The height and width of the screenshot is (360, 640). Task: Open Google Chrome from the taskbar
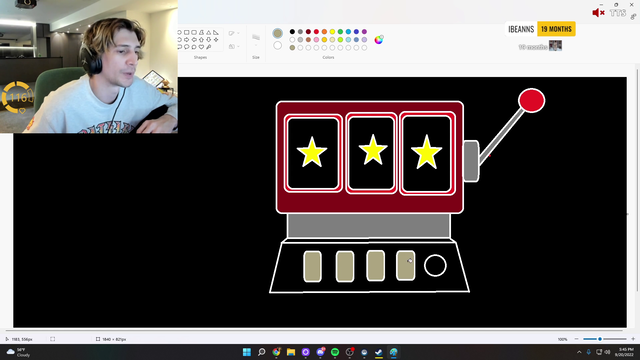[276, 352]
